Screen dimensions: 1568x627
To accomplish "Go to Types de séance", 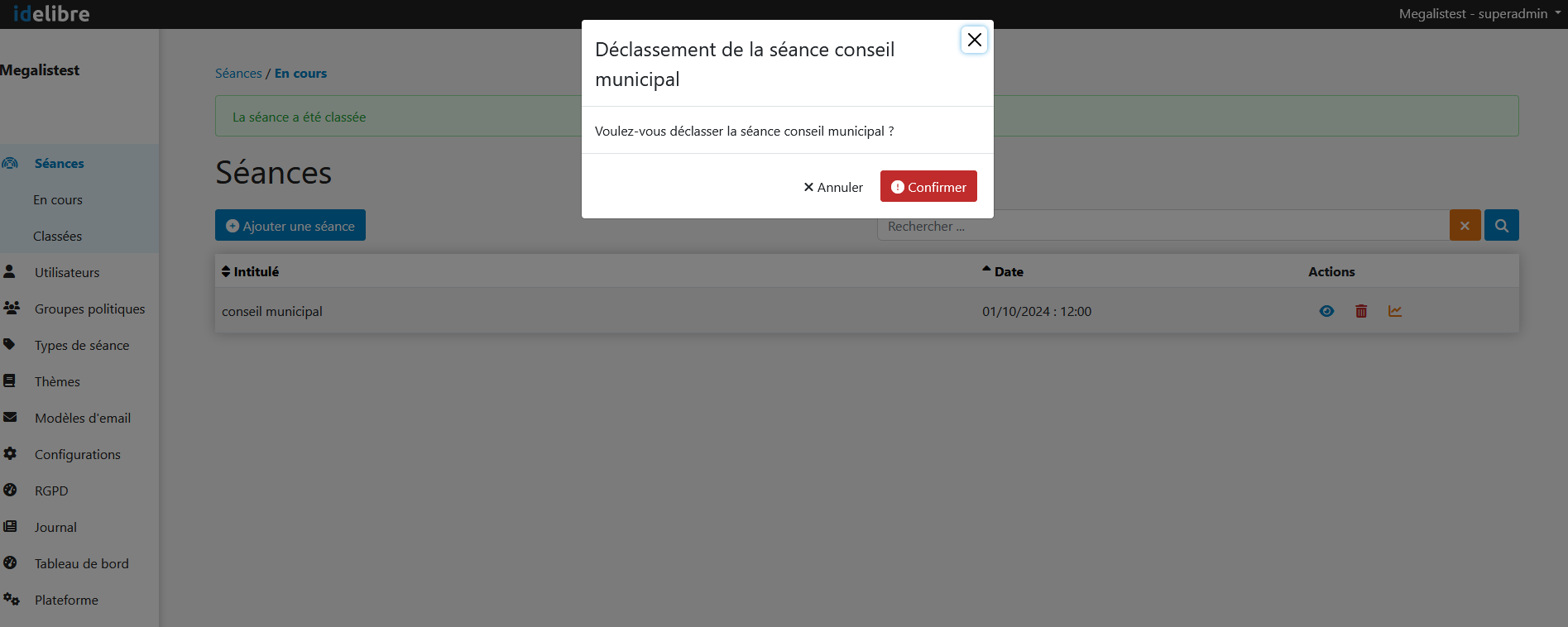I will pyautogui.click(x=81, y=345).
